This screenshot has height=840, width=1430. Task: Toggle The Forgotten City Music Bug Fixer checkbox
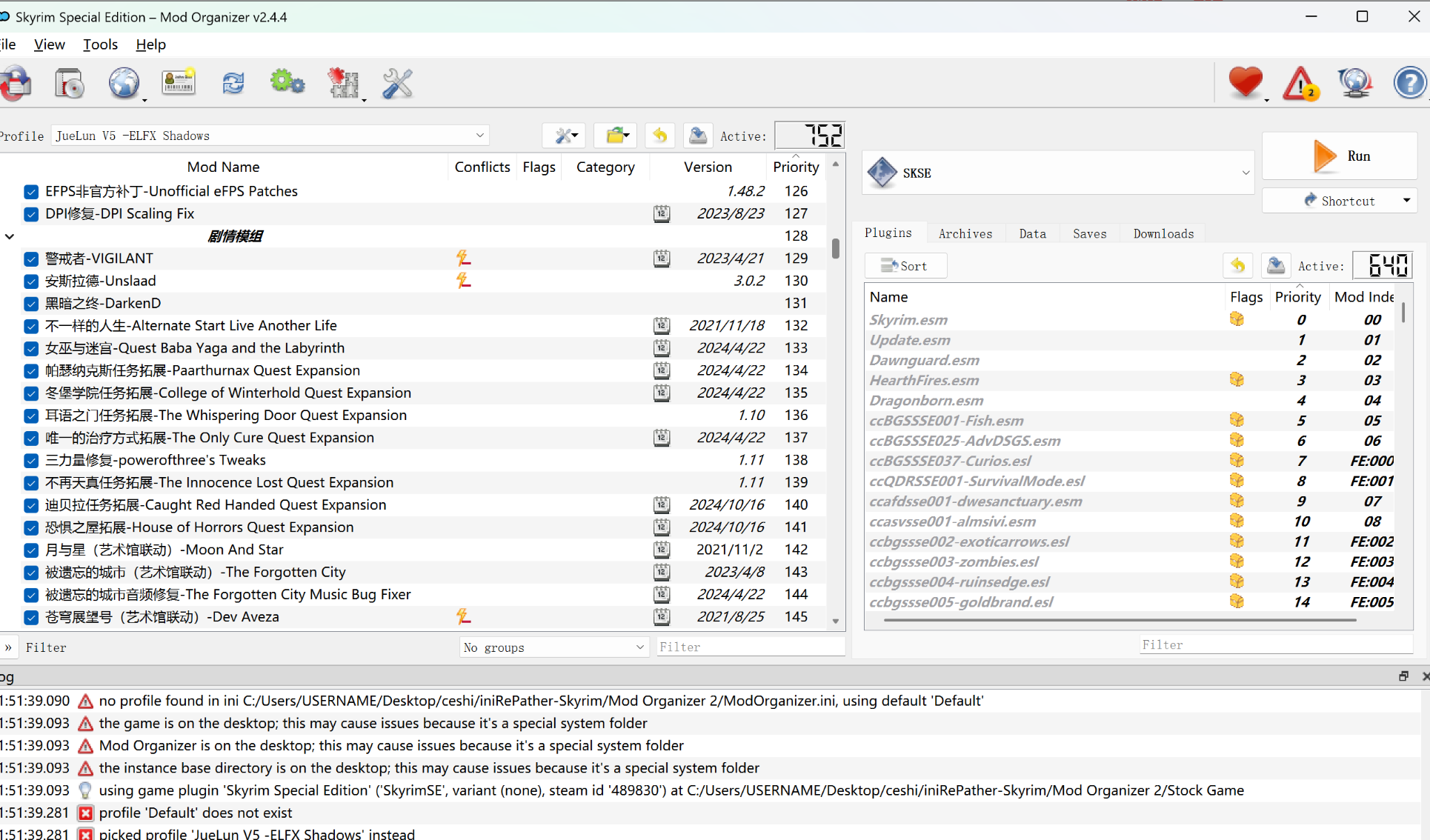(x=31, y=595)
